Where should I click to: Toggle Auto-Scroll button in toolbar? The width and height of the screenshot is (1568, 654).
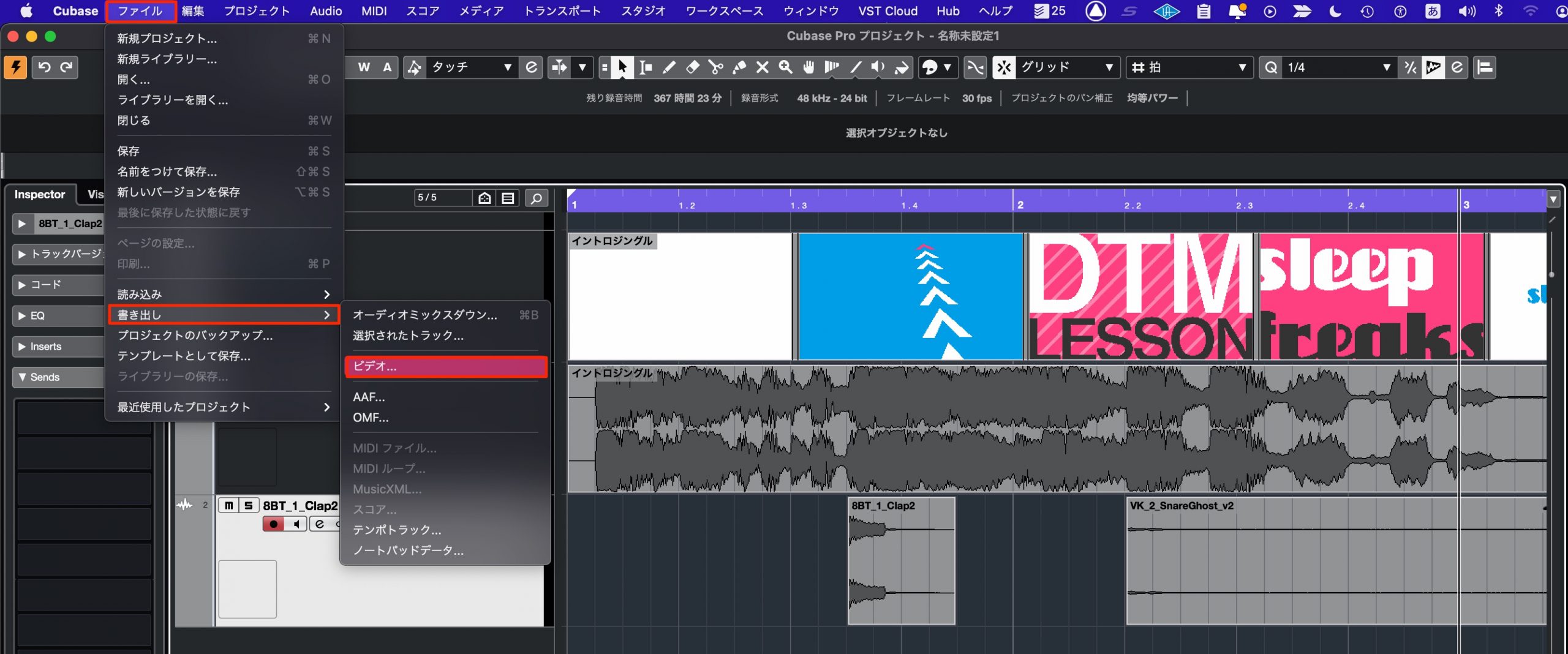tap(559, 67)
